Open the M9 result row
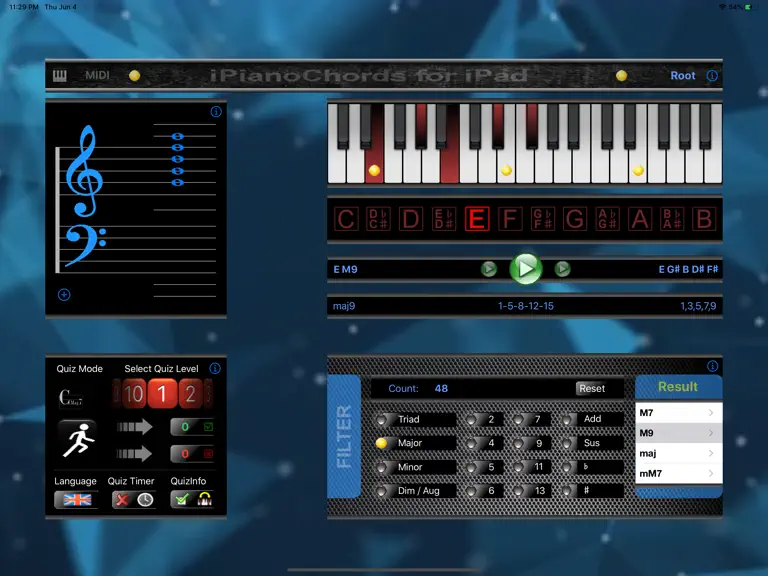Screen dimensions: 768x576 (678, 433)
